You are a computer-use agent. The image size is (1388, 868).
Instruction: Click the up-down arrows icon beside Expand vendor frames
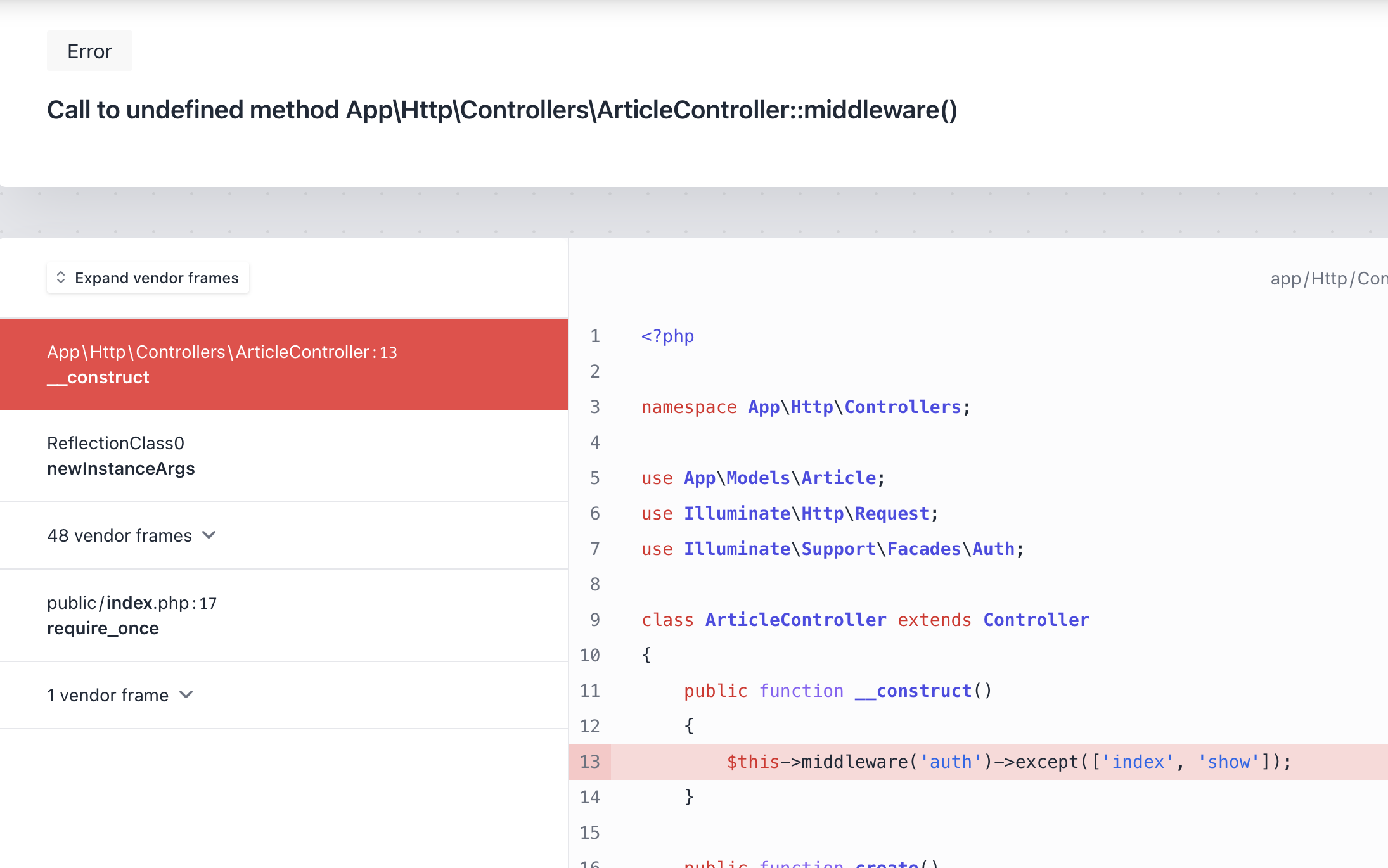61,278
